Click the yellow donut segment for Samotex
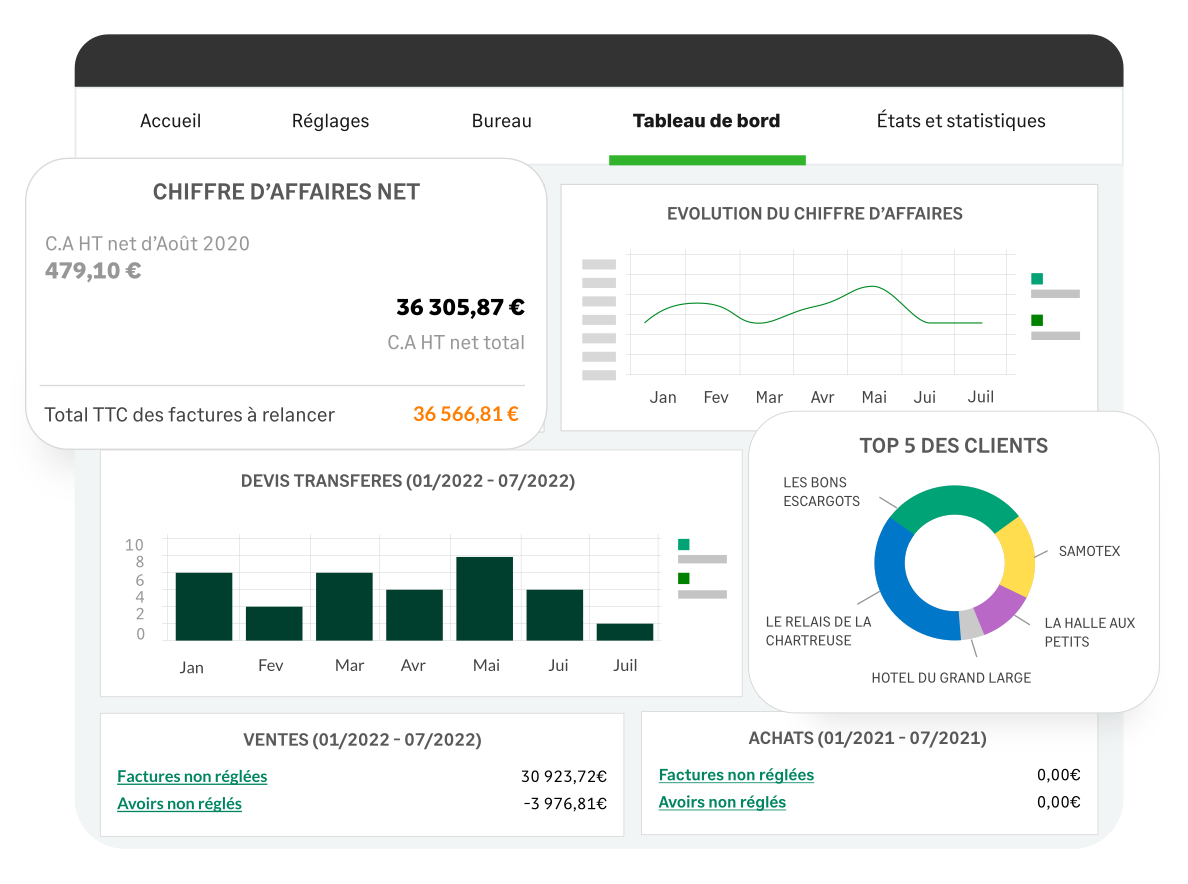The height and width of the screenshot is (884, 1188). (x=1019, y=557)
